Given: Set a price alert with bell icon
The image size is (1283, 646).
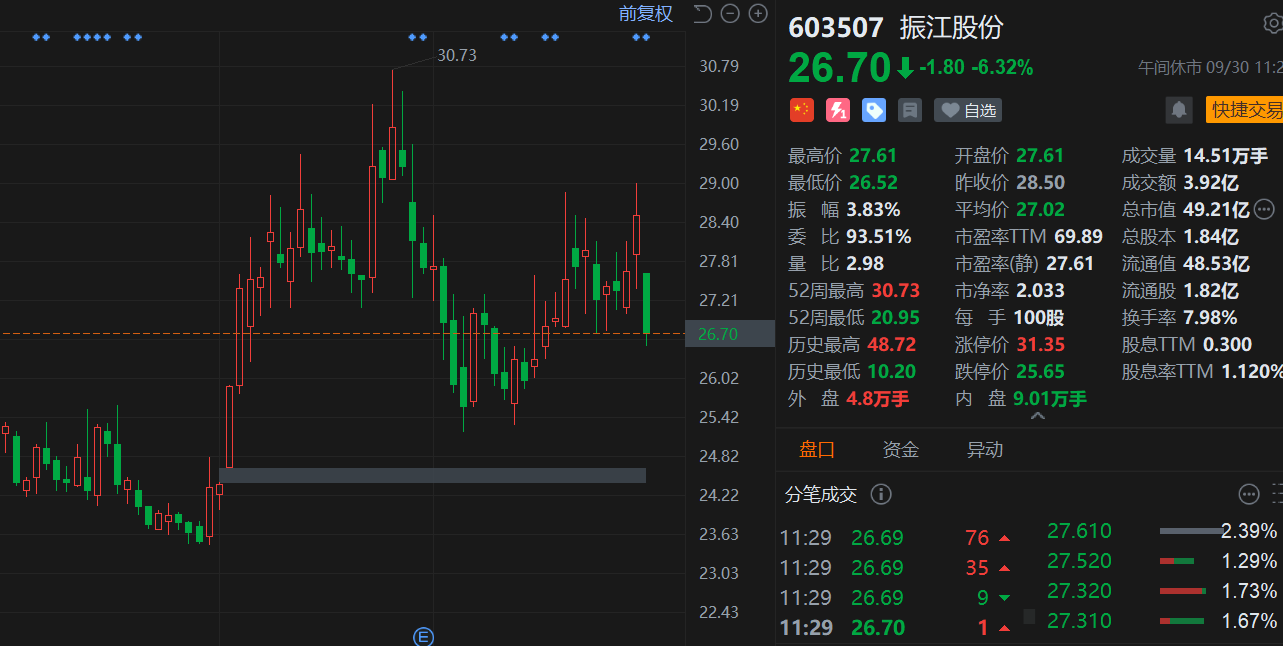Looking at the screenshot, I should click(1179, 110).
